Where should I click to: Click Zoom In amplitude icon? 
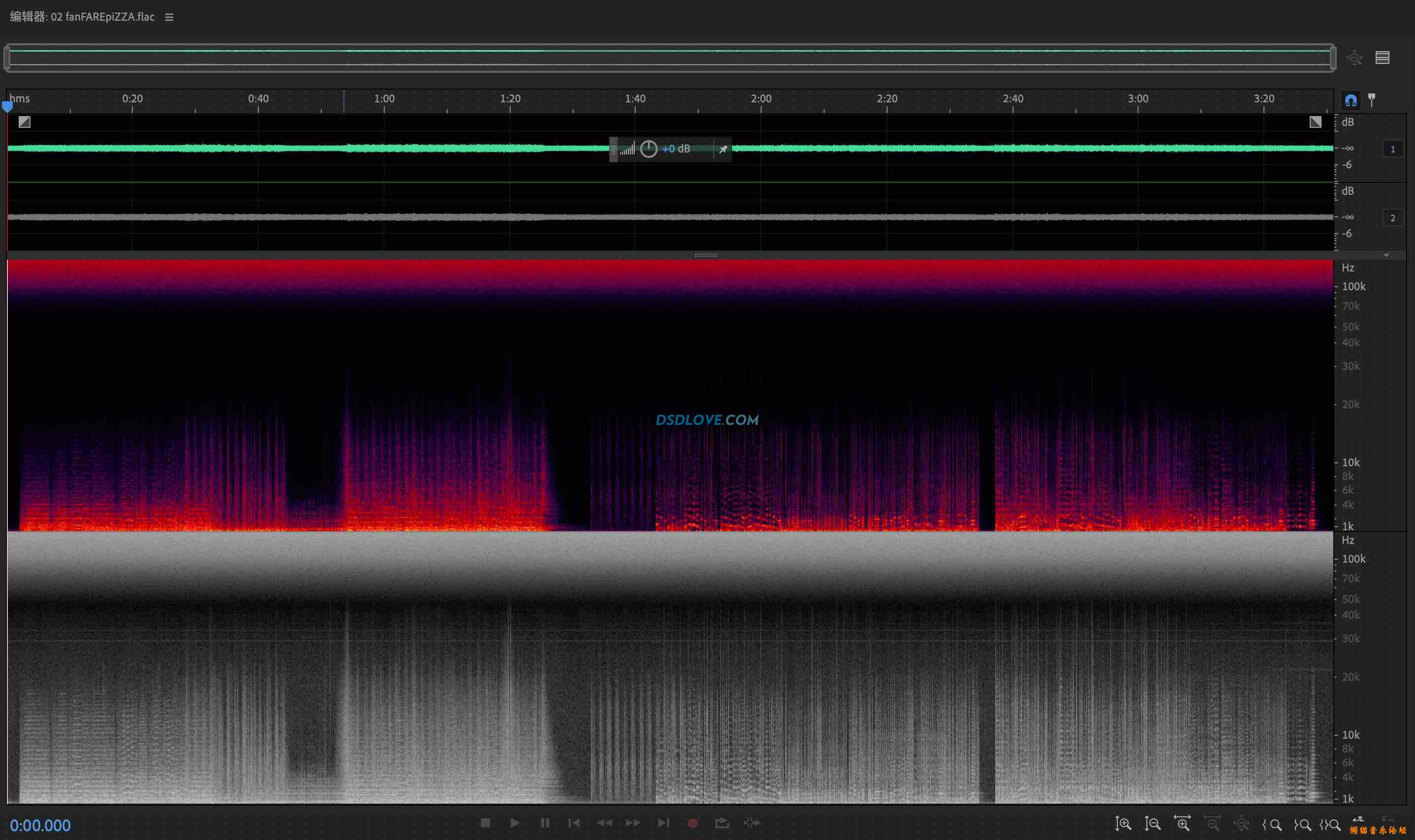(1123, 824)
